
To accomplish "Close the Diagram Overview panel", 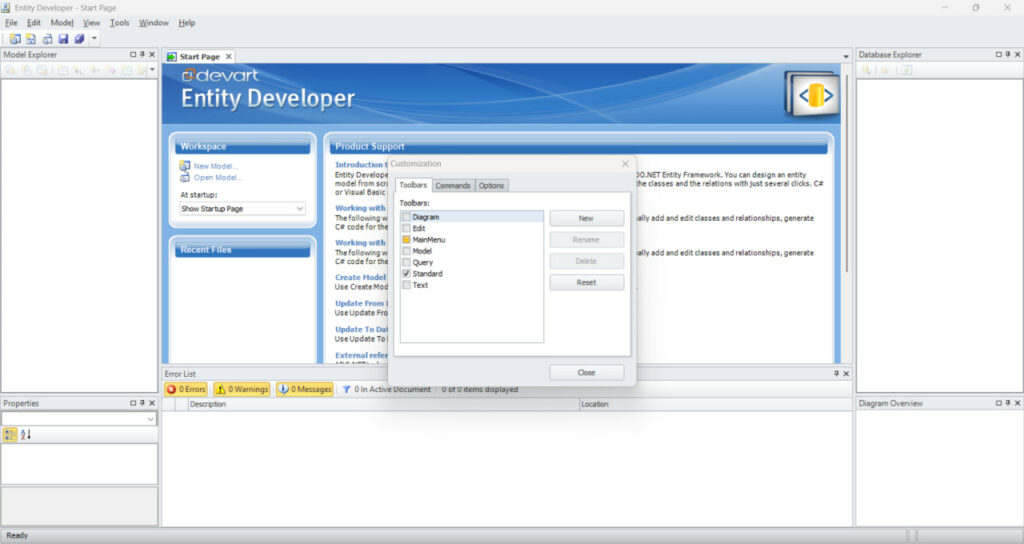I will (1017, 404).
